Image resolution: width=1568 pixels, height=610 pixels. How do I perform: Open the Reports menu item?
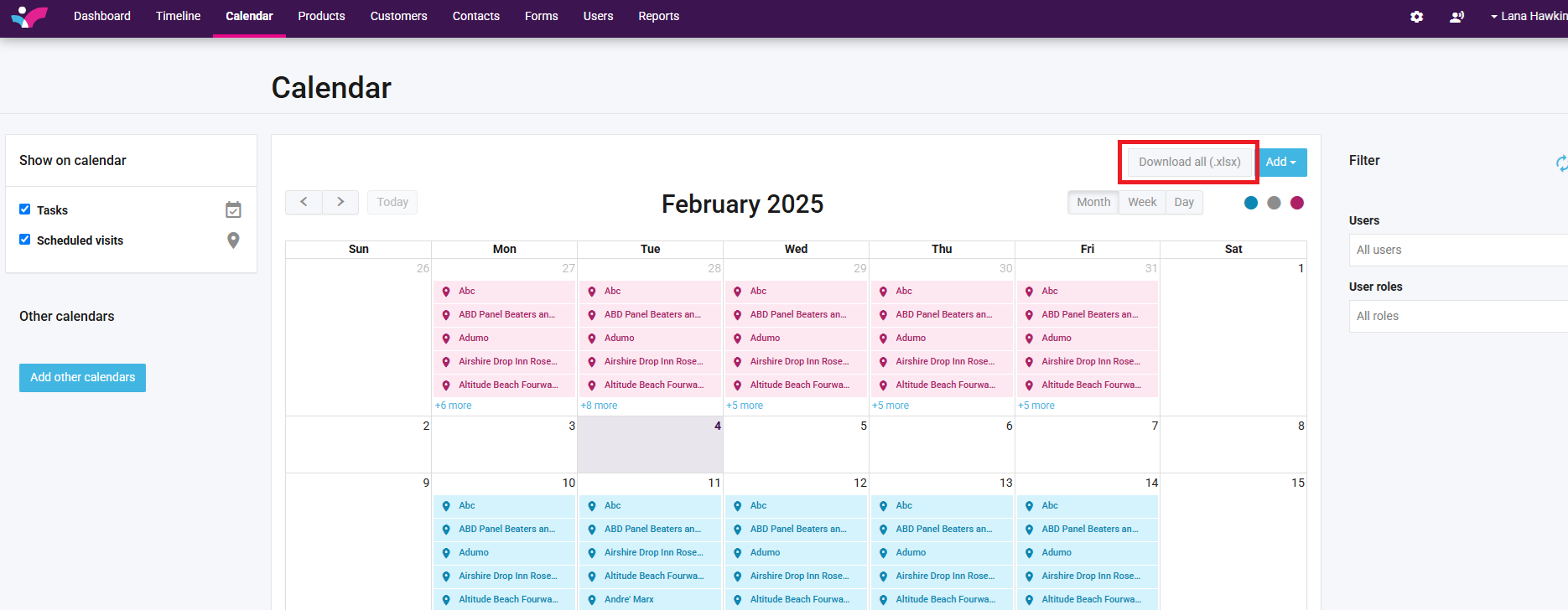[658, 16]
